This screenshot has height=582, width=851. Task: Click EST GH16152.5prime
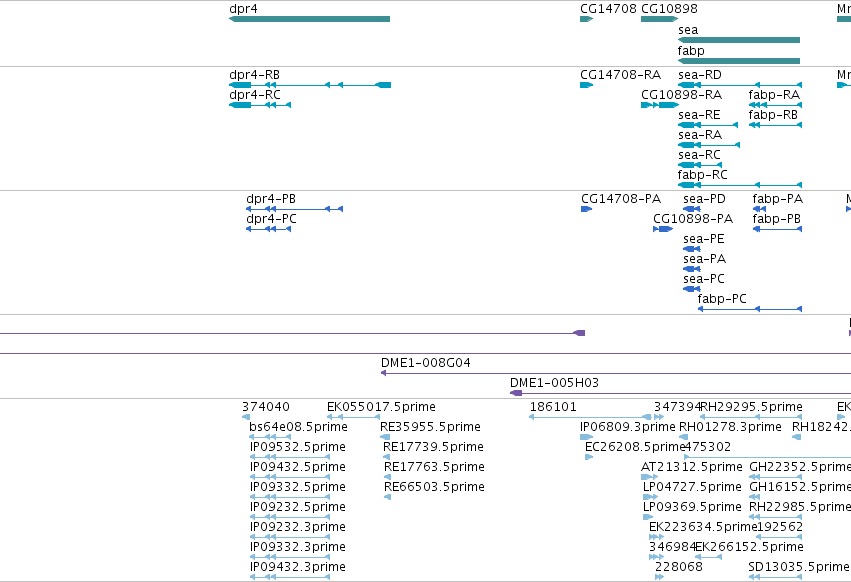point(754,497)
